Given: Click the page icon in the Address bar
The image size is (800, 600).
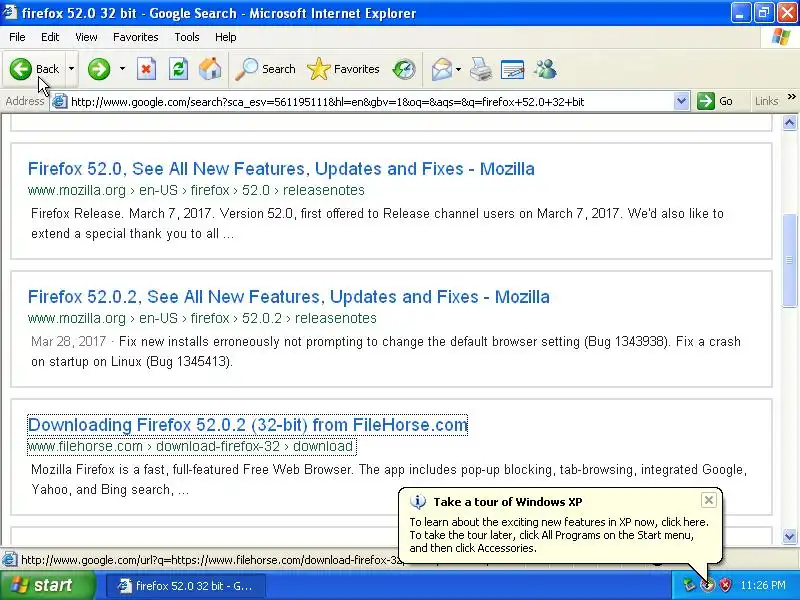Looking at the screenshot, I should (x=60, y=102).
